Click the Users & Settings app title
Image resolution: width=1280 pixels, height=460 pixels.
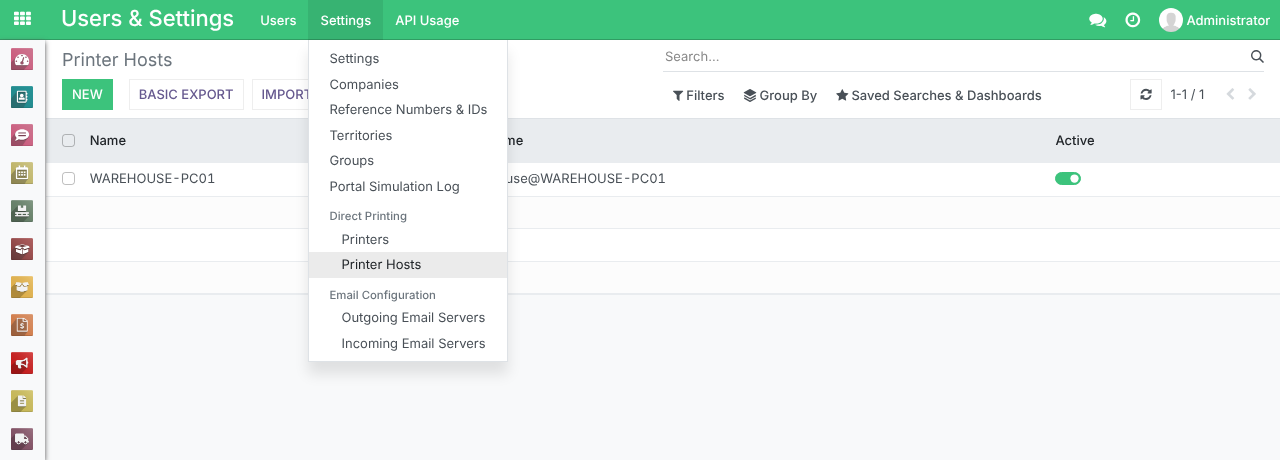coord(147,19)
